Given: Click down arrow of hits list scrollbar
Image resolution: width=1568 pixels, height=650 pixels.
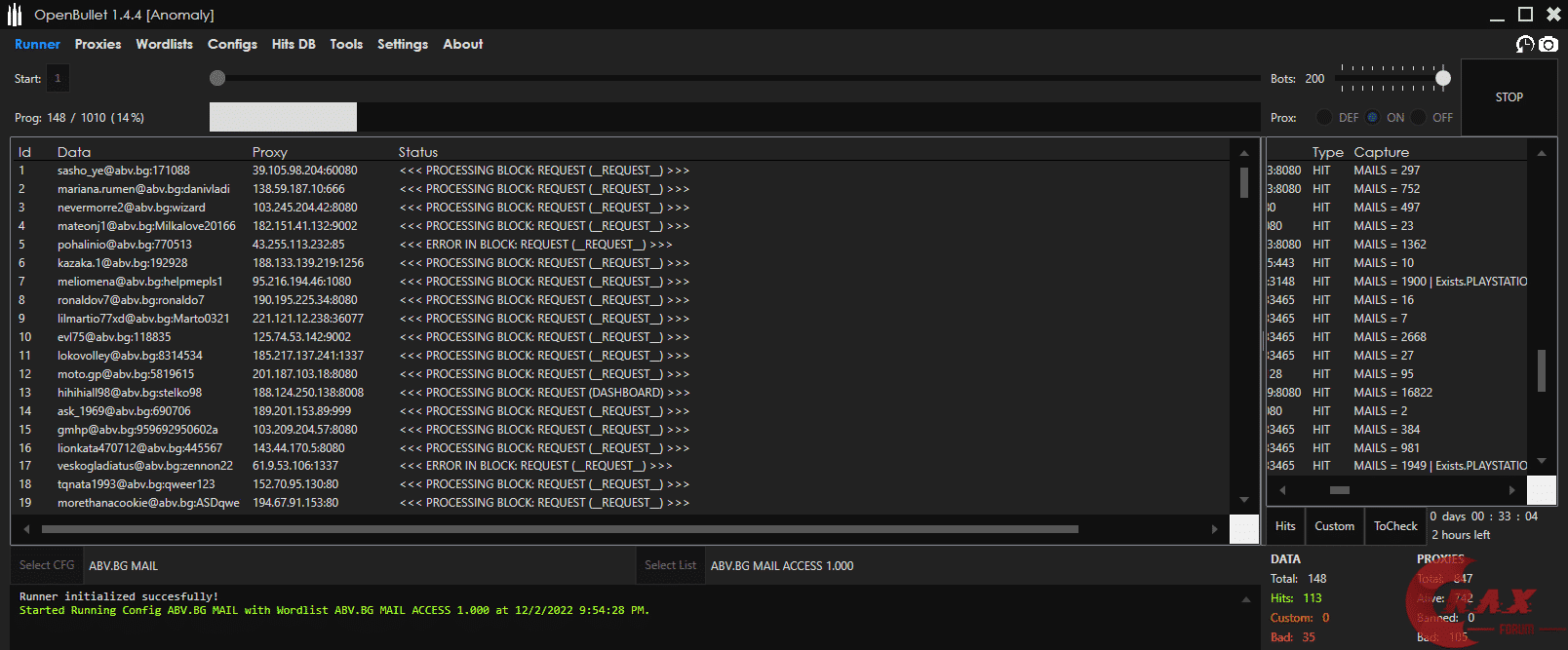Looking at the screenshot, I should pyautogui.click(x=1542, y=461).
